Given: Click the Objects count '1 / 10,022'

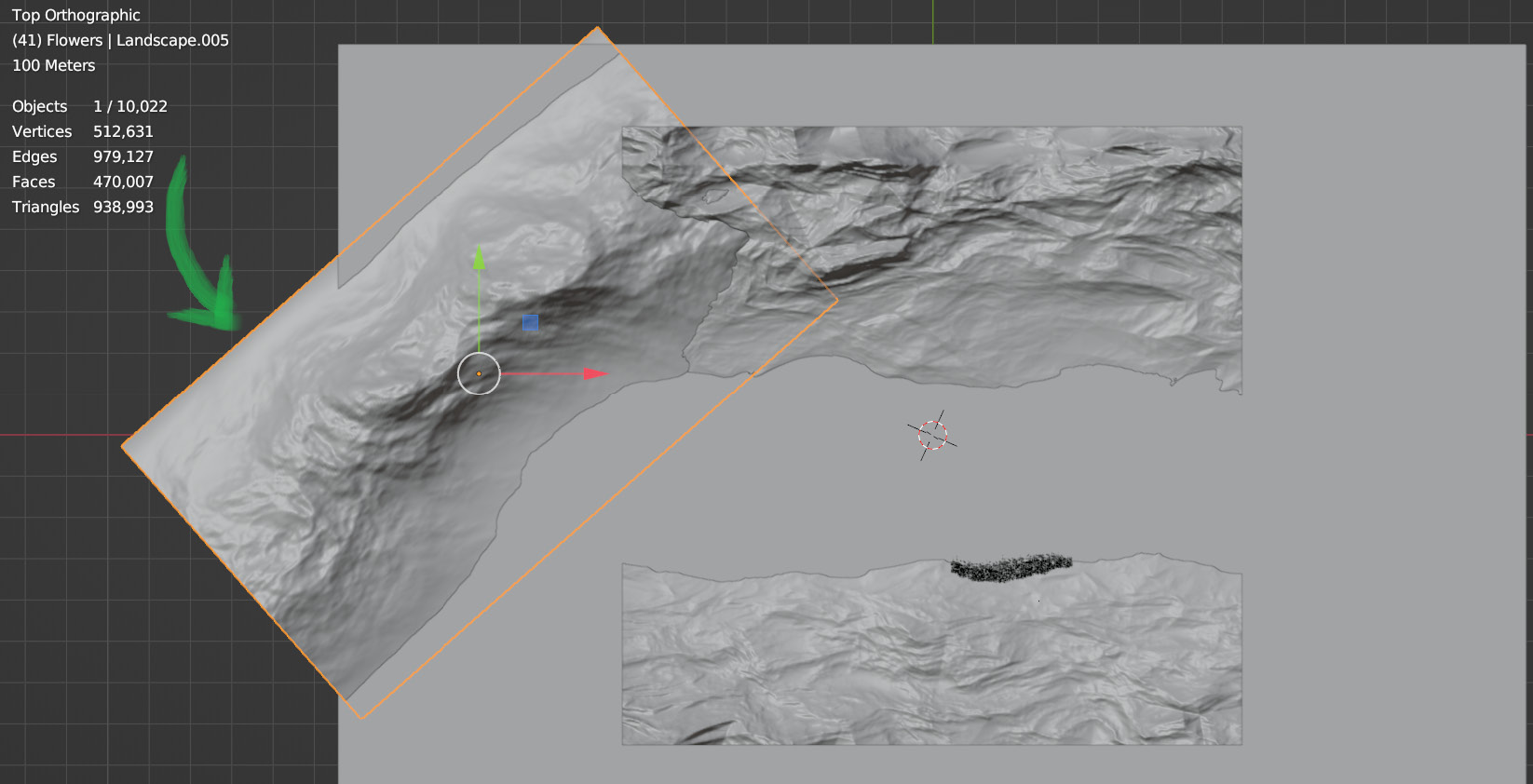Looking at the screenshot, I should [130, 106].
